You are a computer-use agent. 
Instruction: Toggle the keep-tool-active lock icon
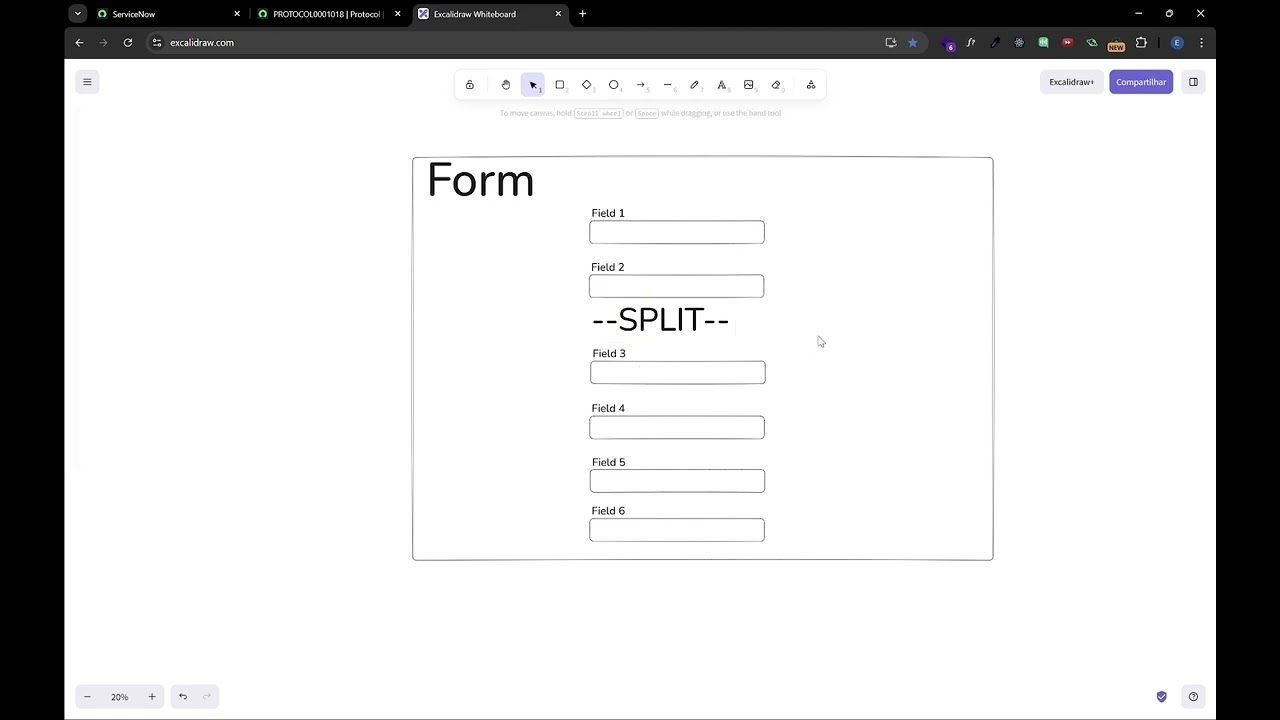469,85
